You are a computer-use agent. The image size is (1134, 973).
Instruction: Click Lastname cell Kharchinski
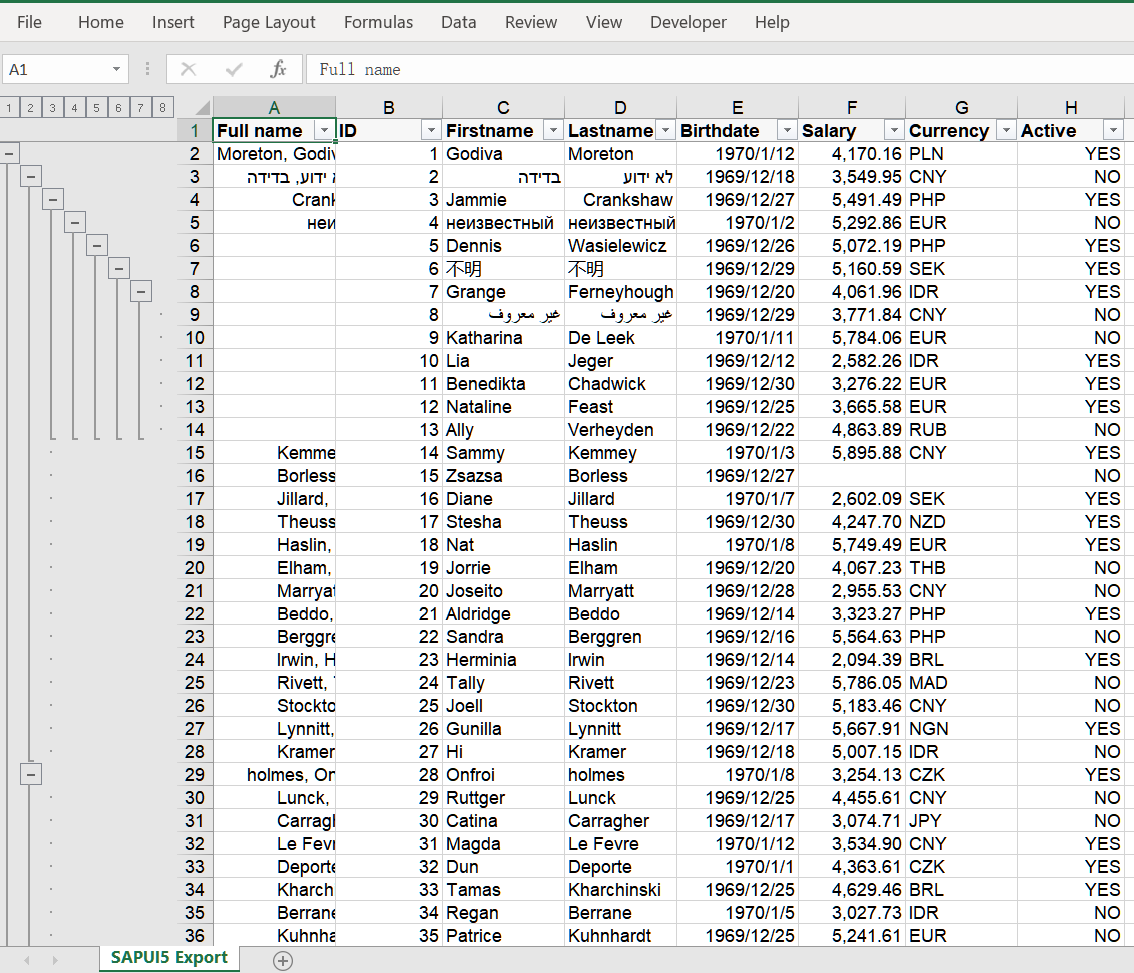(621, 890)
